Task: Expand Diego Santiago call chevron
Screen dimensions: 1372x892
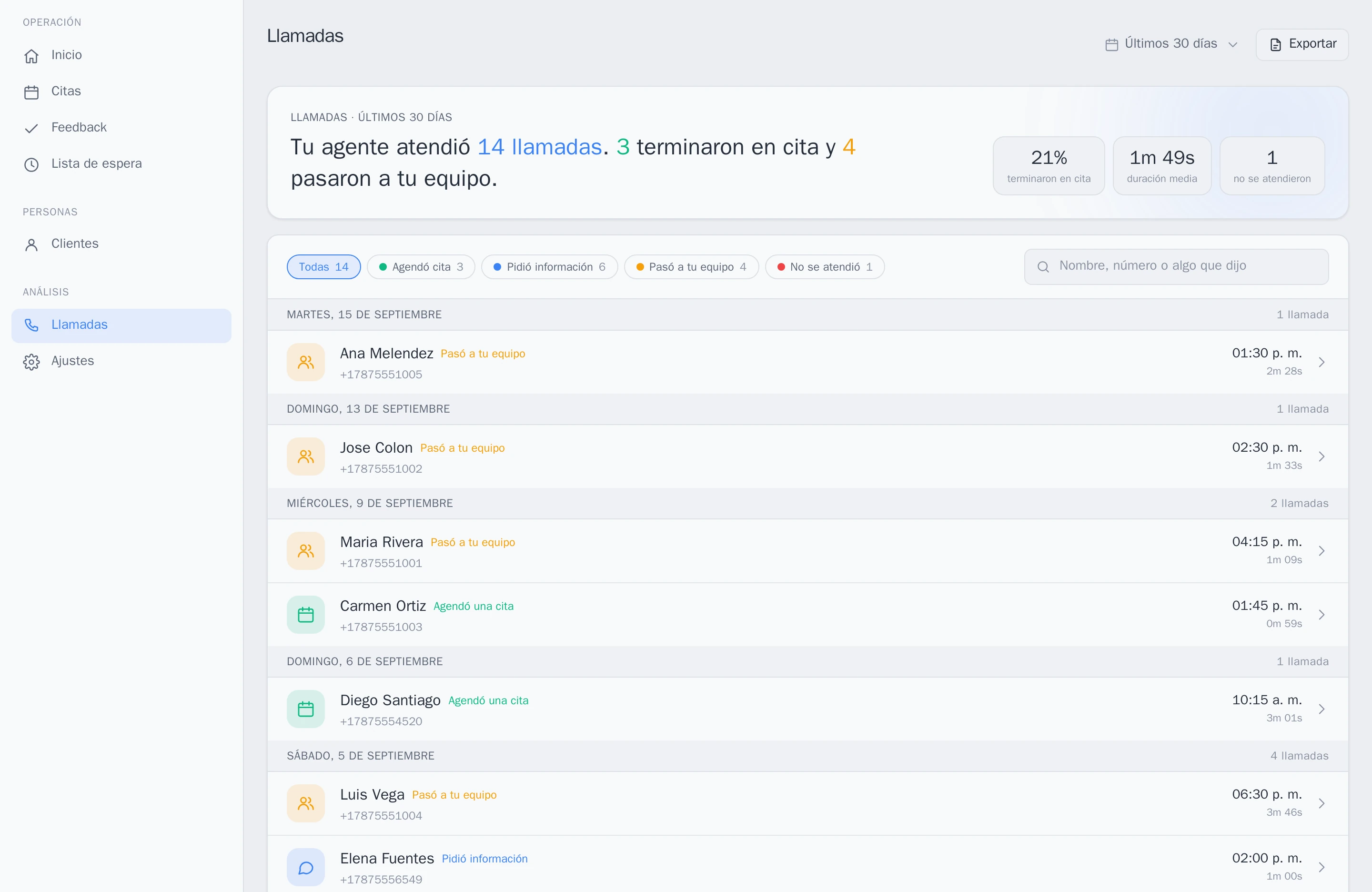Action: click(x=1322, y=709)
